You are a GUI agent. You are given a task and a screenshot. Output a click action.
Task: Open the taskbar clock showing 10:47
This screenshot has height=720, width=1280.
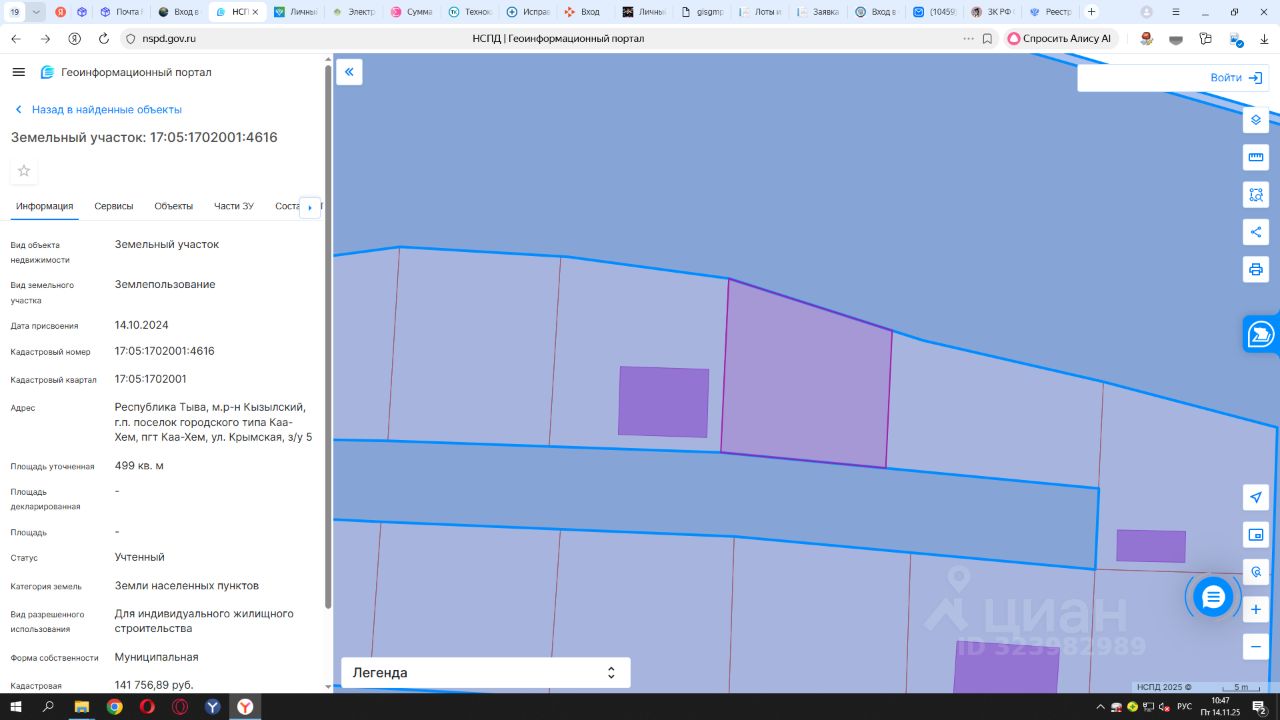click(1220, 707)
